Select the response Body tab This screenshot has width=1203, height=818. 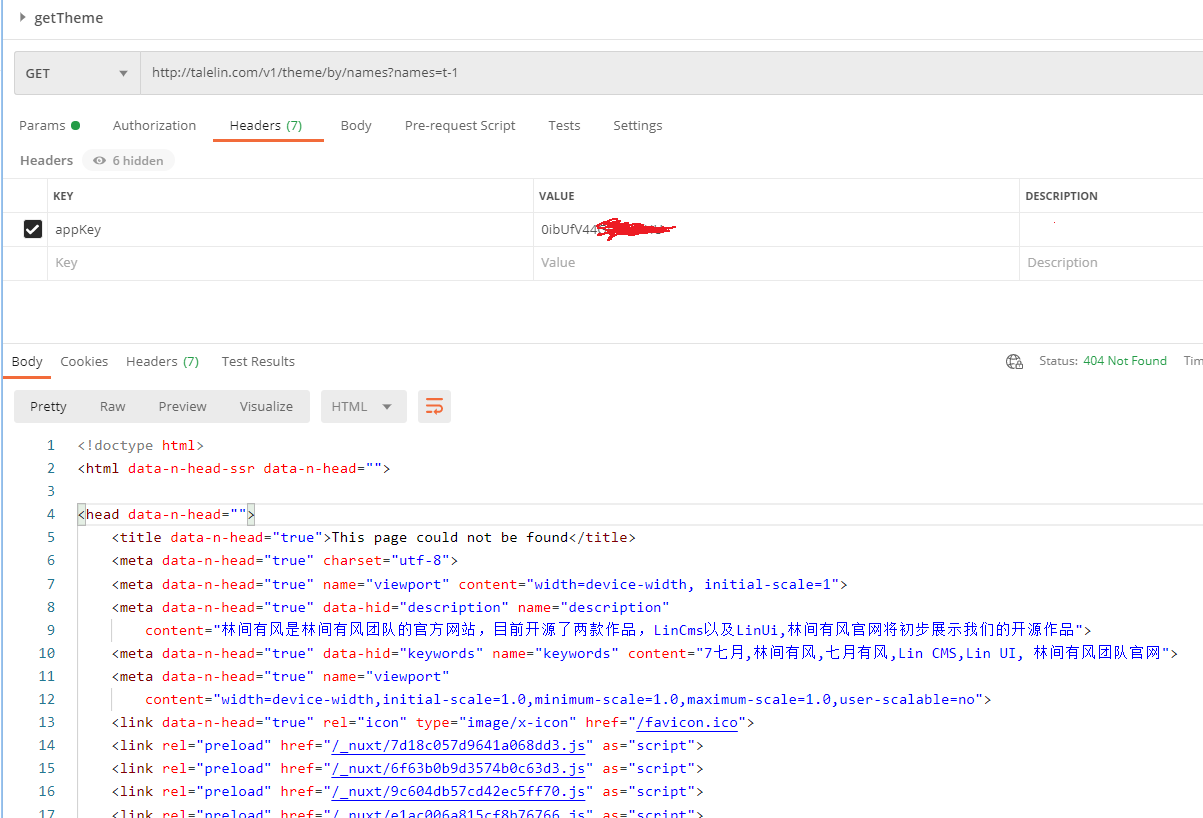pos(27,361)
